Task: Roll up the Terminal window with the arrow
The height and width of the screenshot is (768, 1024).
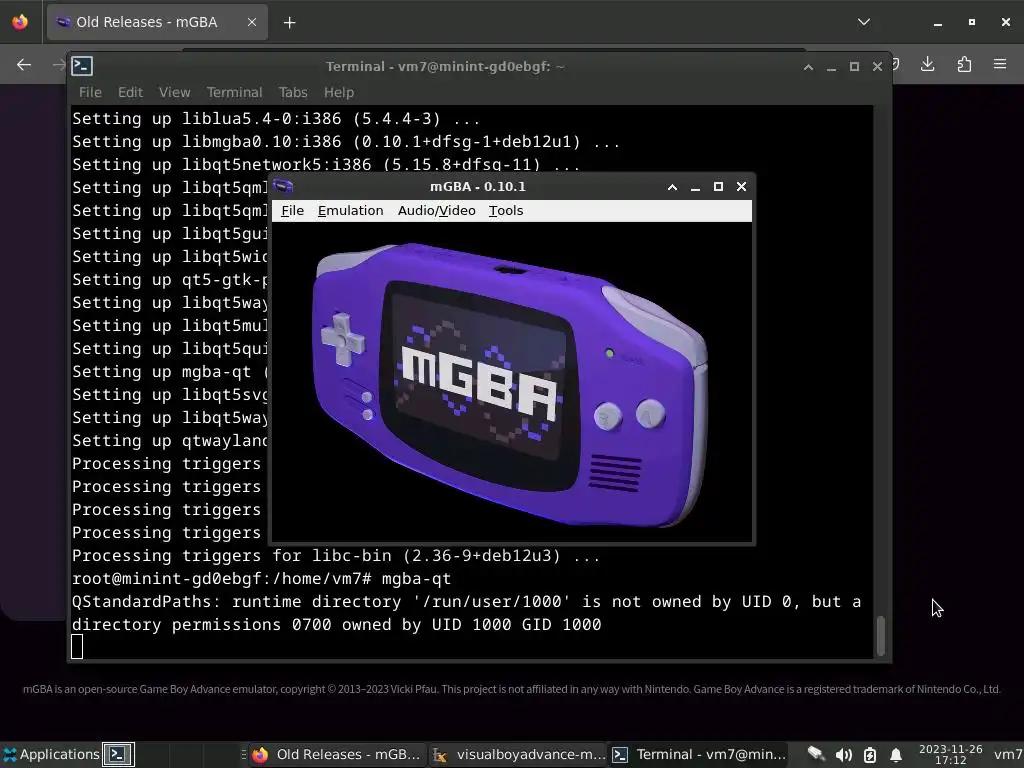Action: point(808,67)
